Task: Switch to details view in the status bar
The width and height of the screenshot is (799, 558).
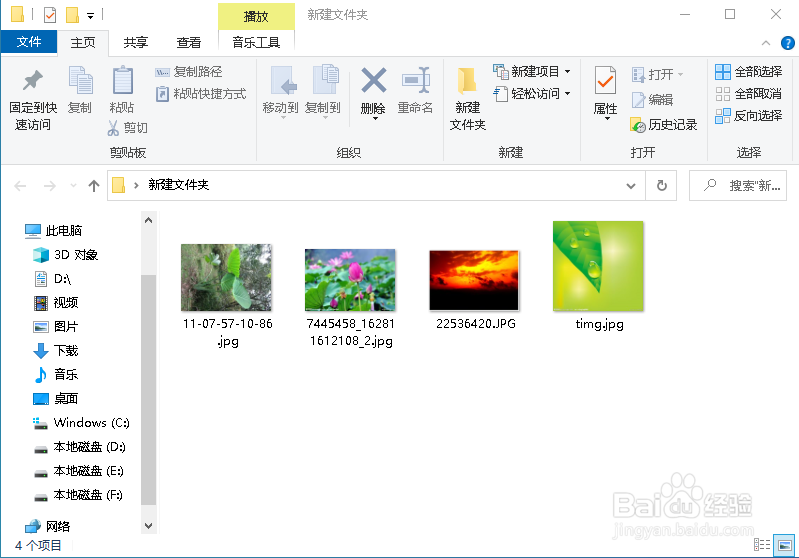Action: click(x=762, y=545)
